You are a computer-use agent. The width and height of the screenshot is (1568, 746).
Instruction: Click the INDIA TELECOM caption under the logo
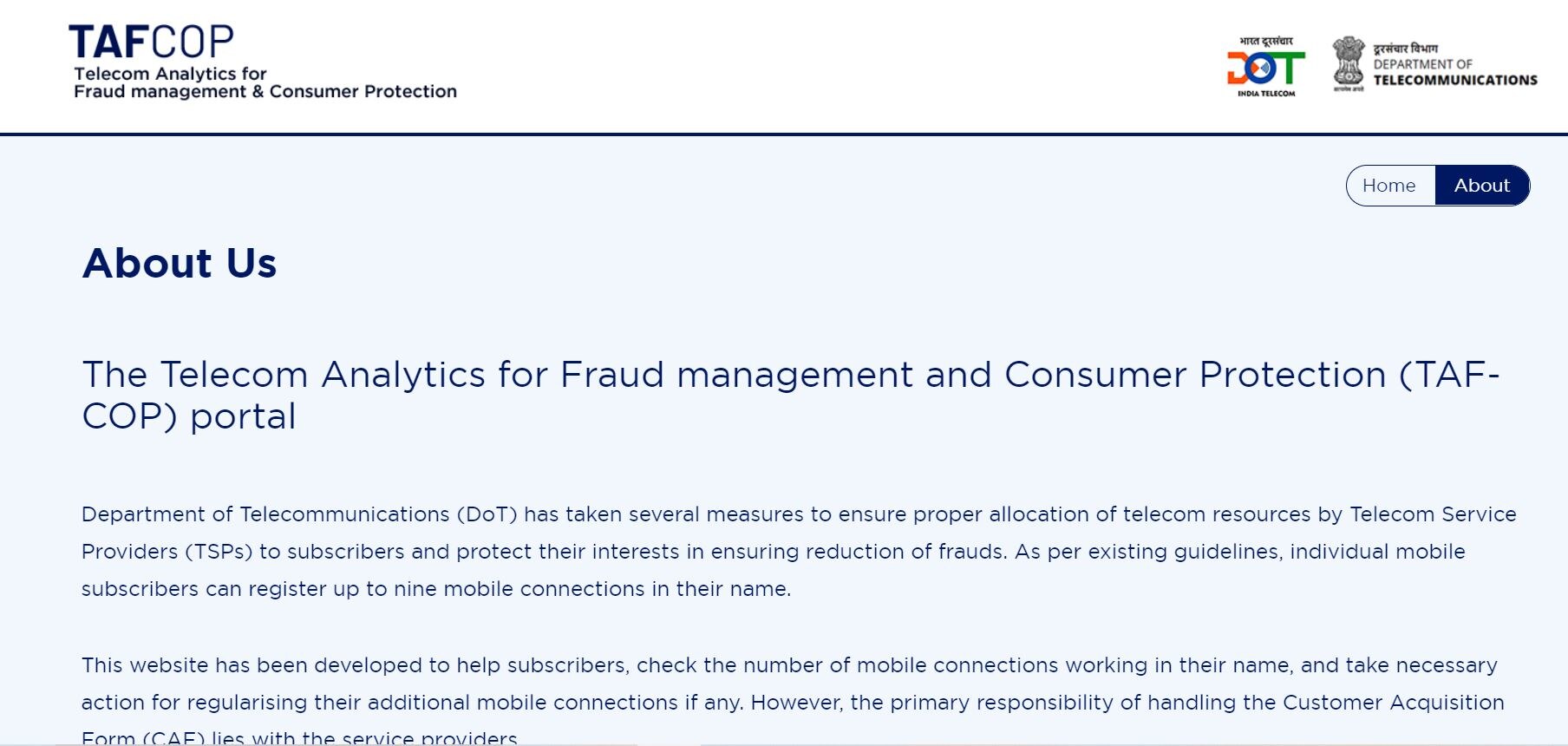click(x=1266, y=94)
